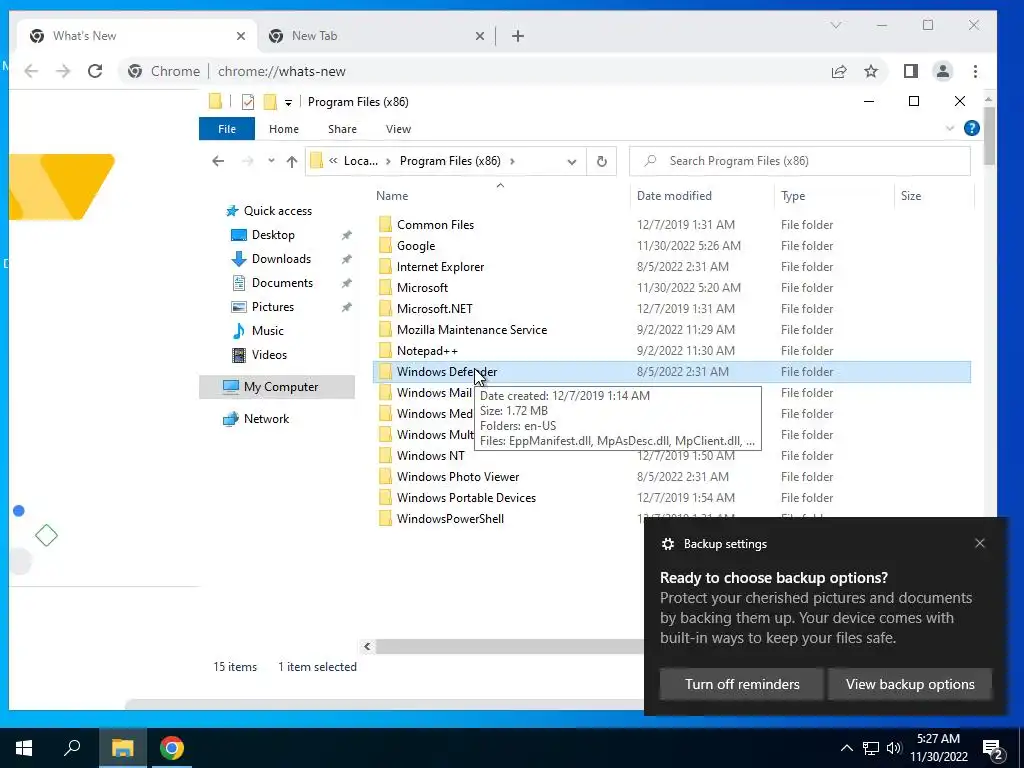Open taskbar search magnifier
1024x768 pixels.
click(x=72, y=747)
